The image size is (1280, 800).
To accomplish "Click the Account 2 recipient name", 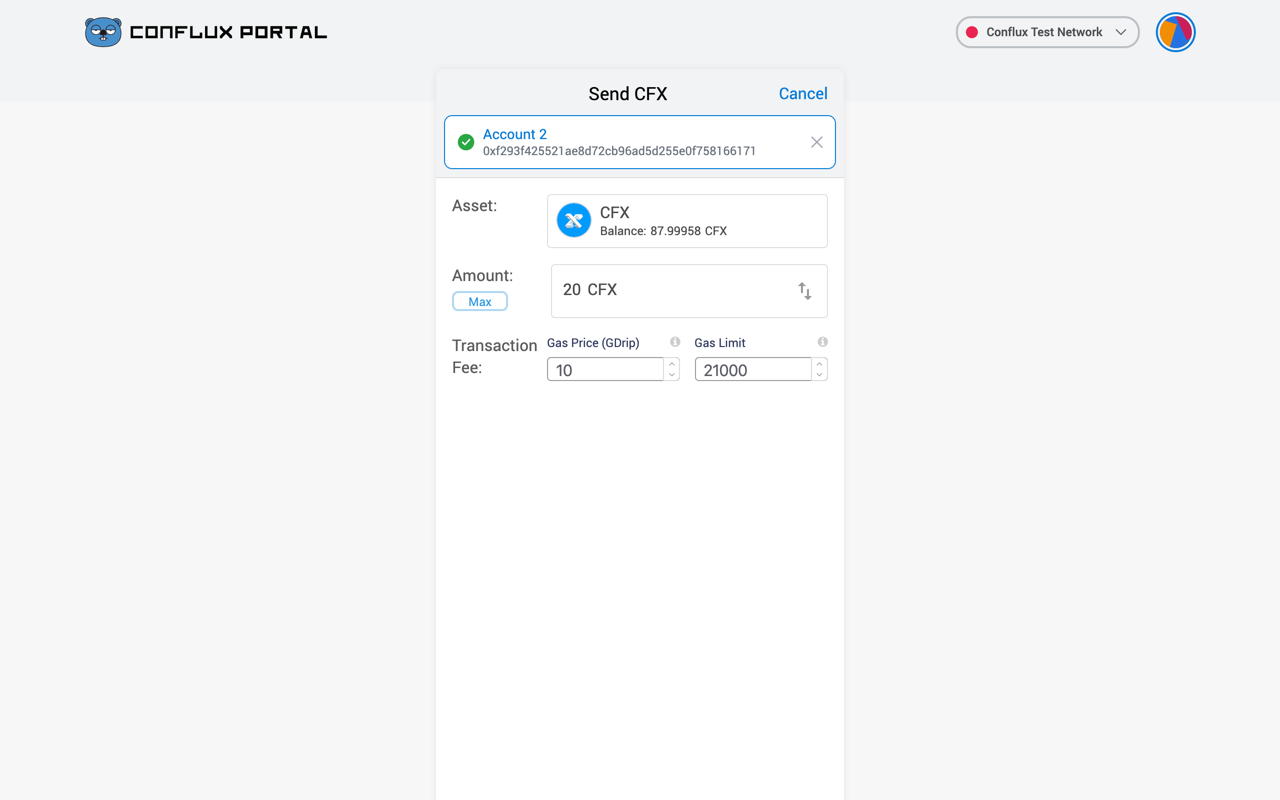I will click(515, 134).
